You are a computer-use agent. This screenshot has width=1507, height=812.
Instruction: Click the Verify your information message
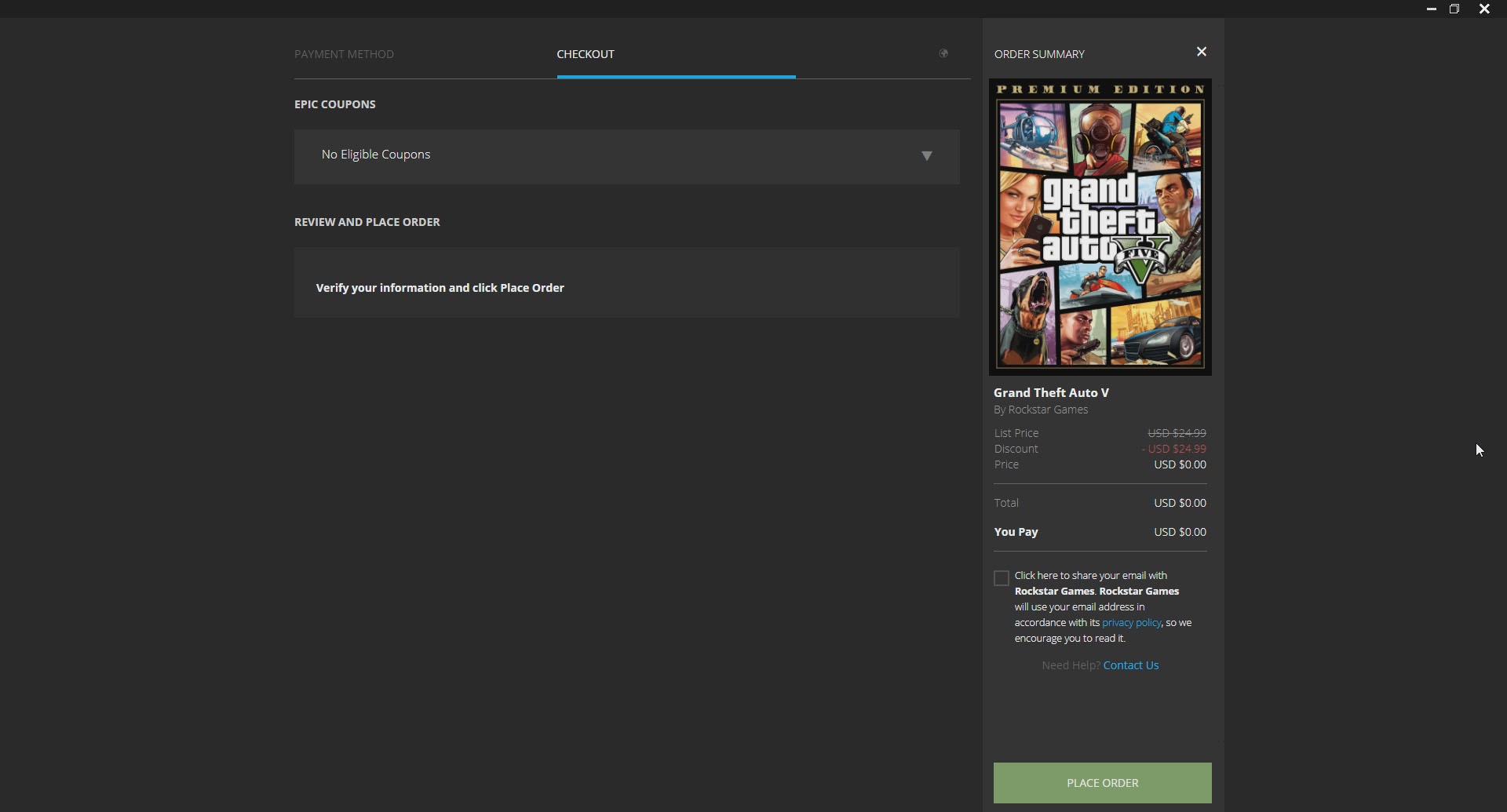(x=440, y=288)
